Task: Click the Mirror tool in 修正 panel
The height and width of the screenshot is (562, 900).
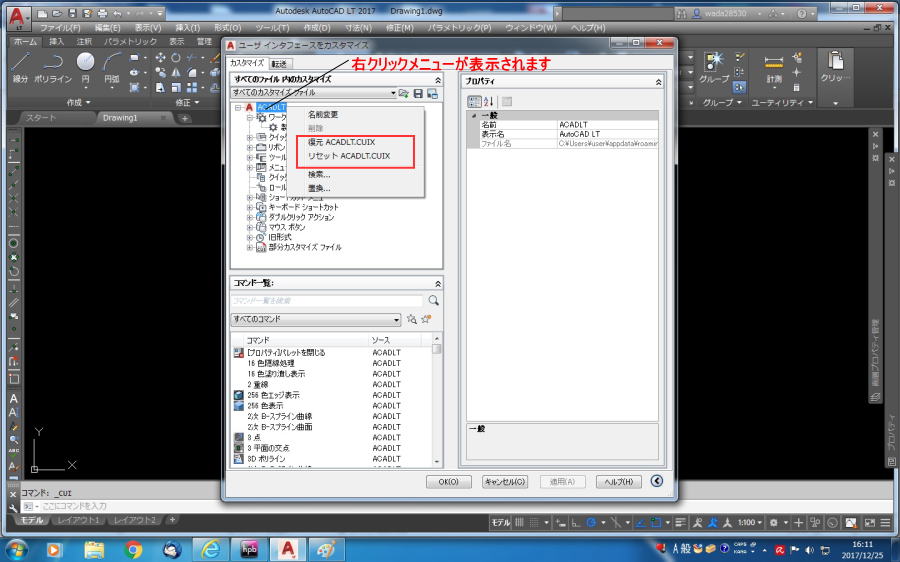Action: [x=176, y=72]
